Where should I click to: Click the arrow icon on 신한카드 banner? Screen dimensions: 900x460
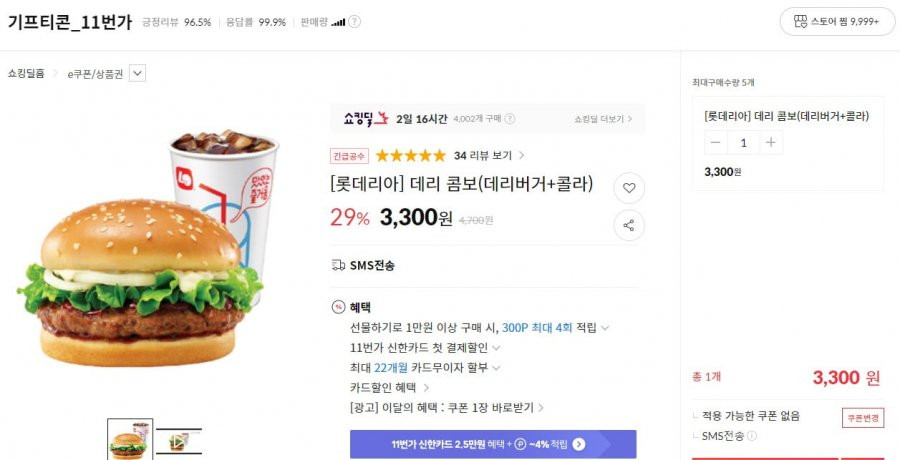[579, 444]
